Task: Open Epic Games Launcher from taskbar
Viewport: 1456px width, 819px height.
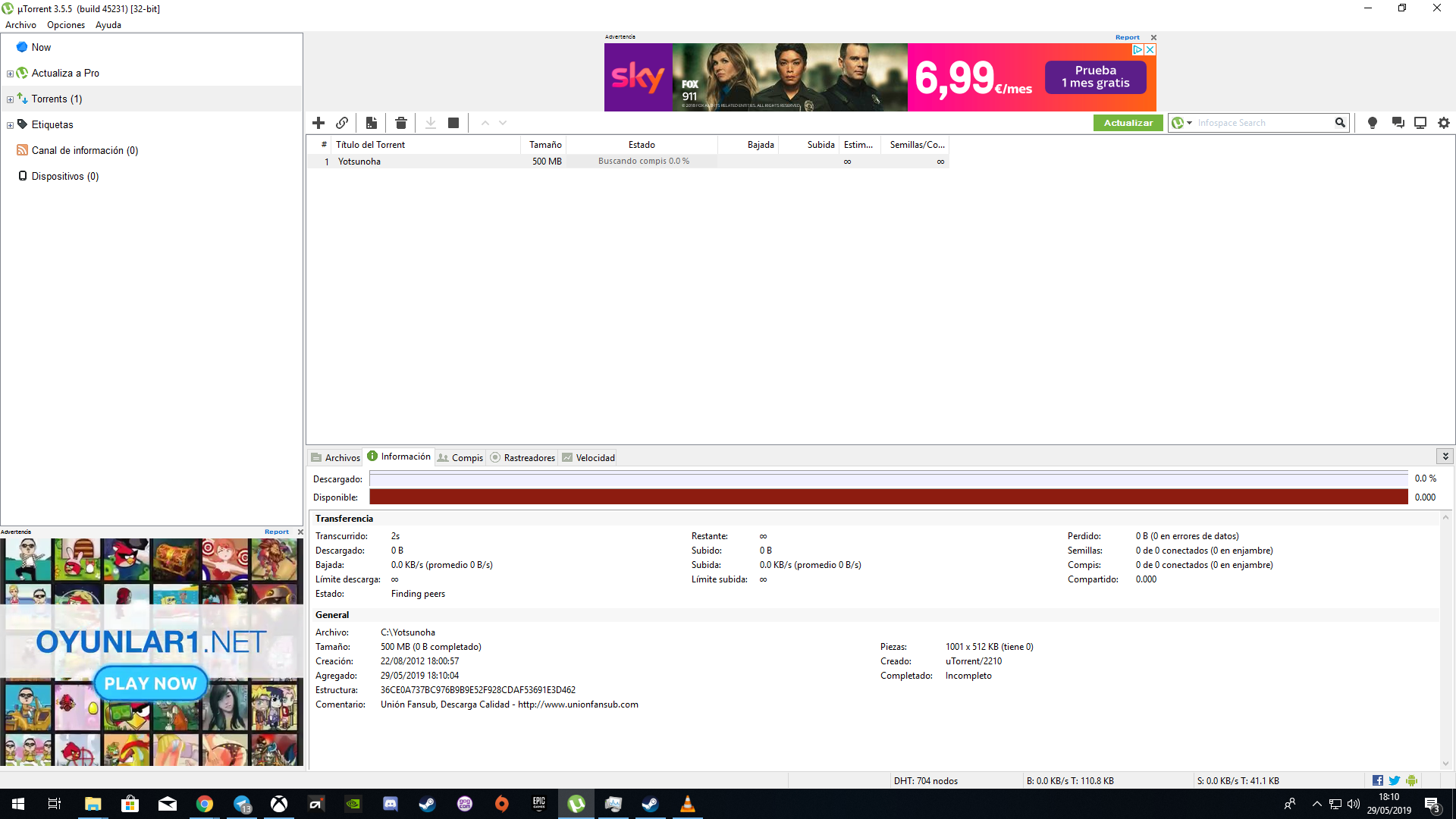Action: [x=539, y=804]
